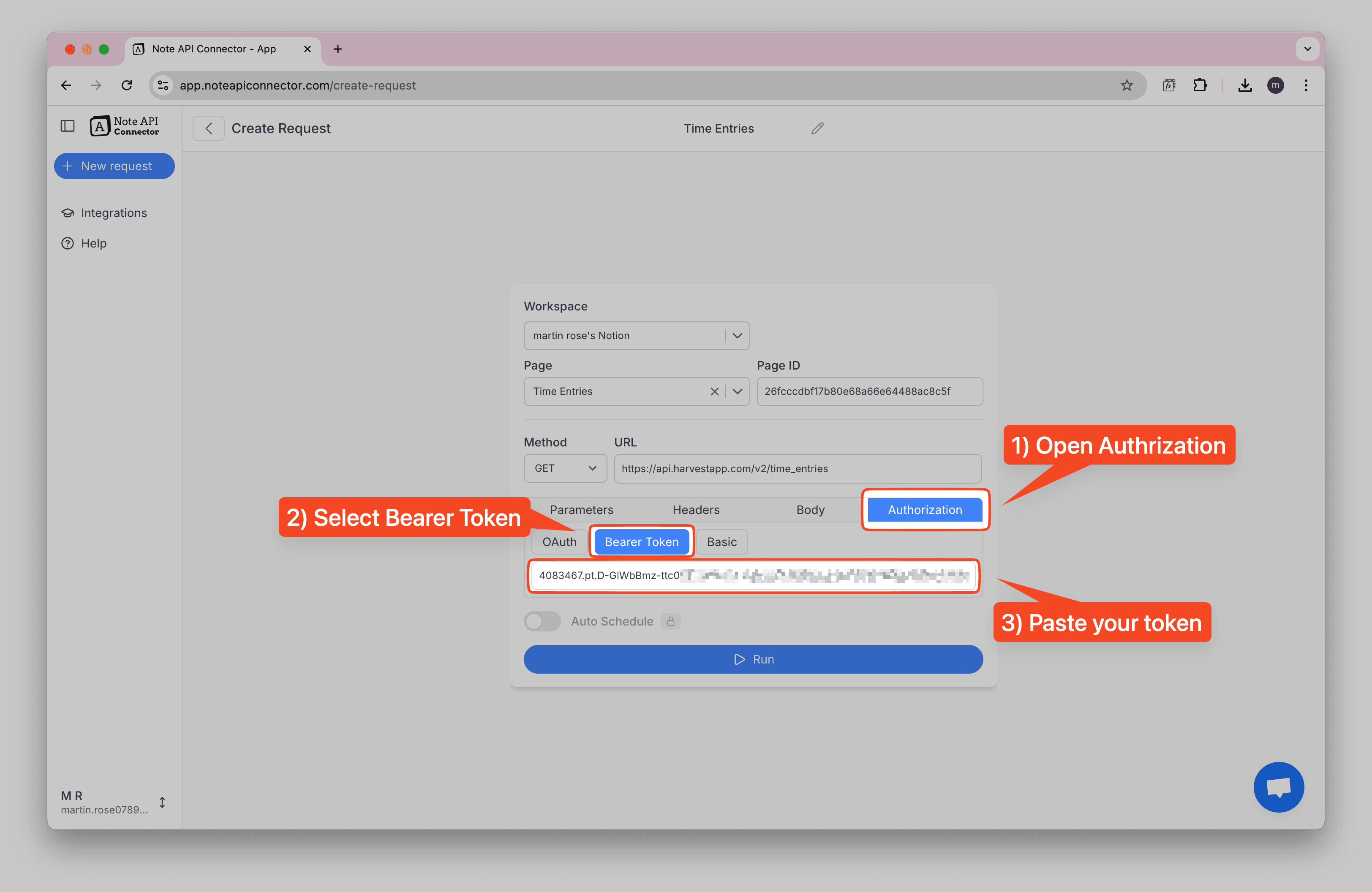
Task: Toggle the Auto Schedule switch
Action: click(542, 621)
